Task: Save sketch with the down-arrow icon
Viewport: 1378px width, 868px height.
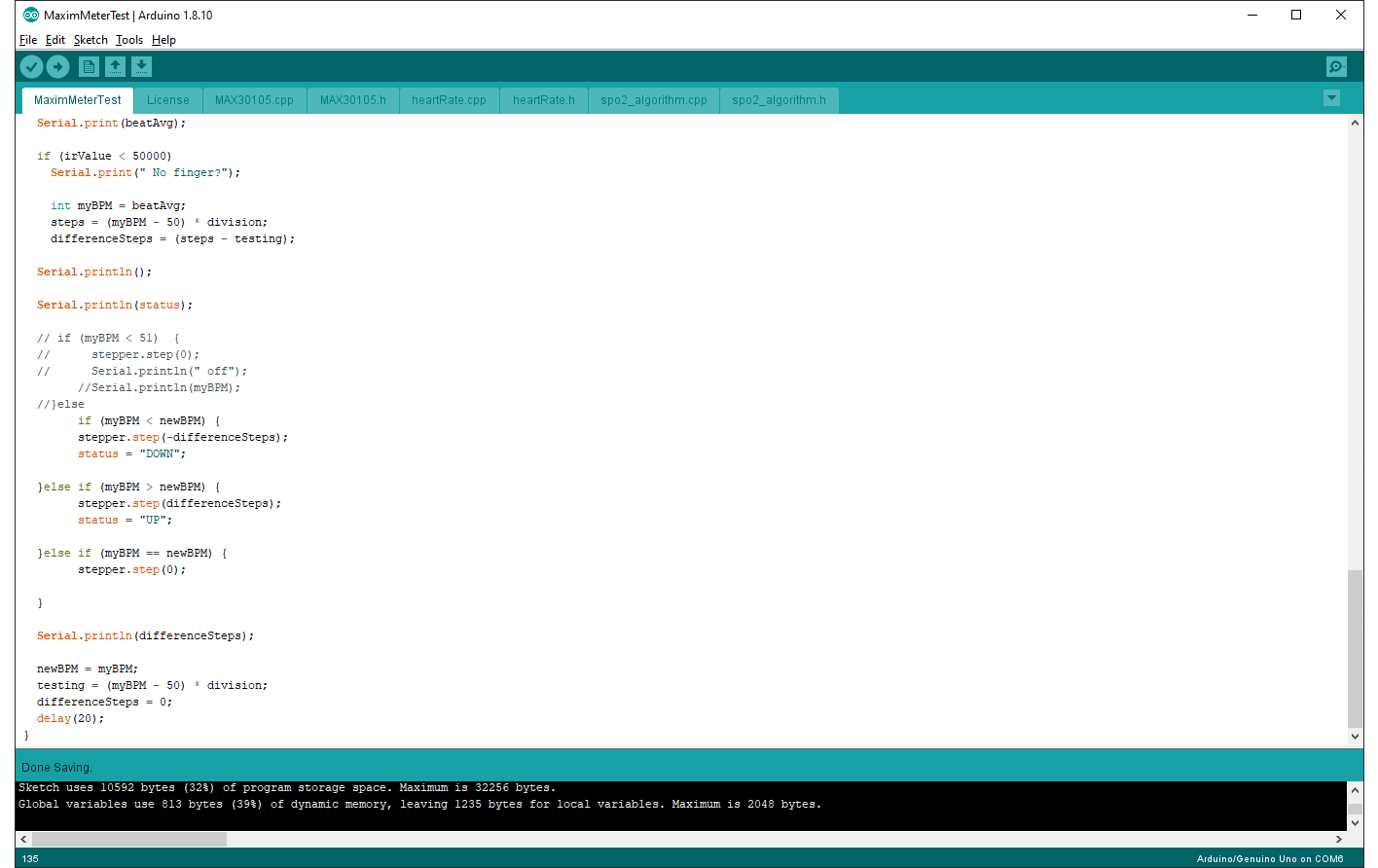Action: point(141,66)
